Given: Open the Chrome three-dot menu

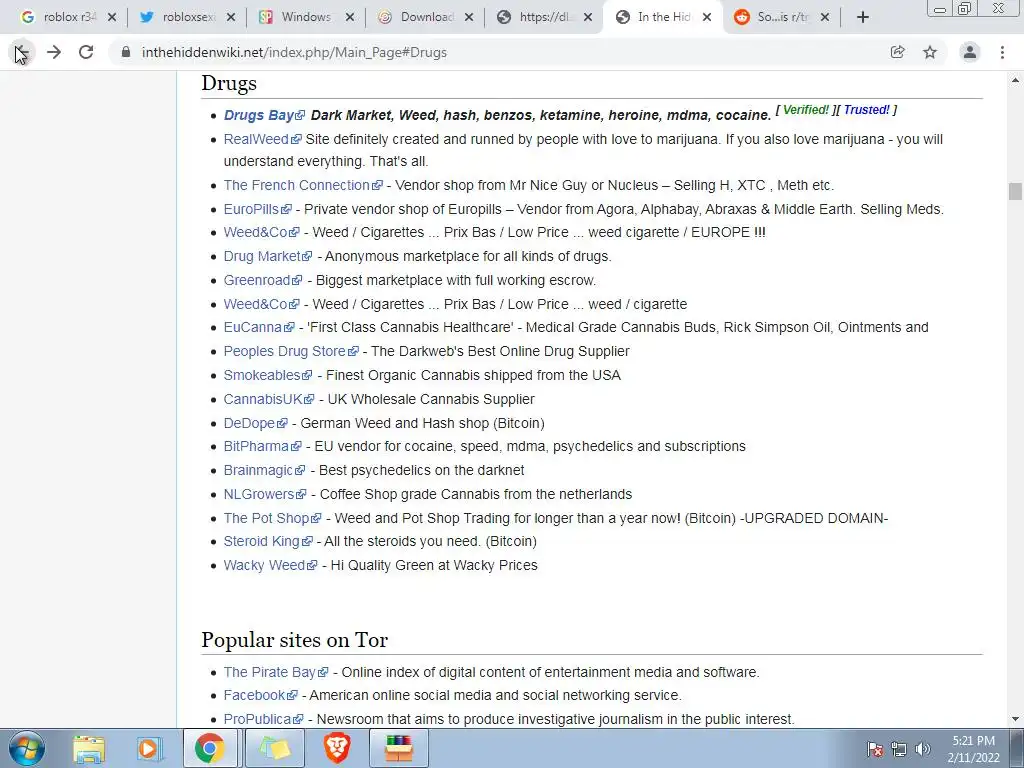Looking at the screenshot, I should point(1002,52).
